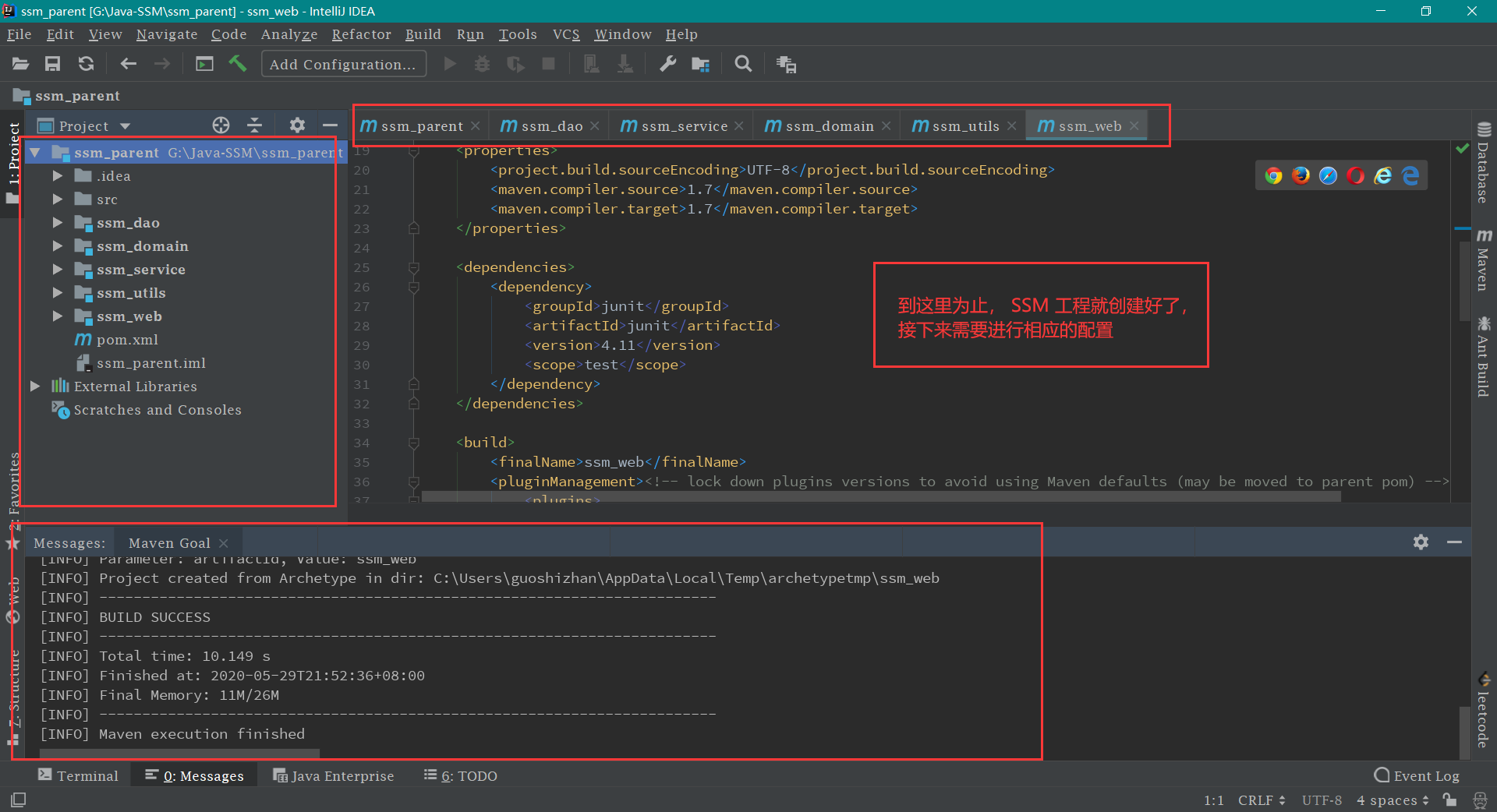Screen dimensions: 1497x812
Task: Toggle tool window bars icon at bottom-left
Action: tap(19, 800)
